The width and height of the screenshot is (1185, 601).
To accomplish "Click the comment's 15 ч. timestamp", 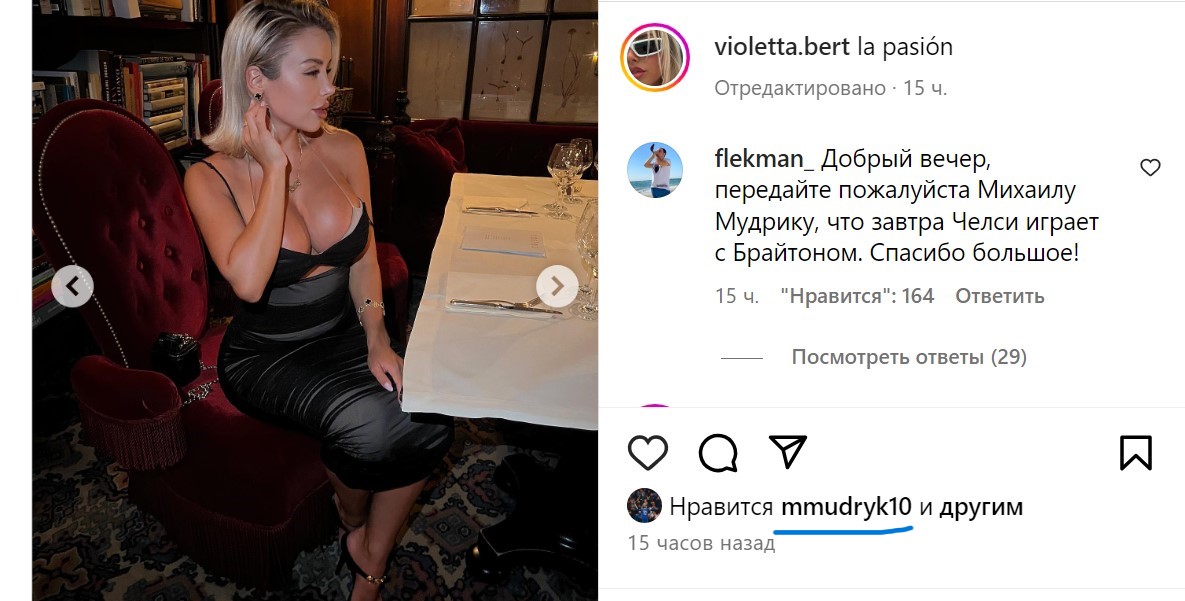I will pyautogui.click(x=737, y=296).
